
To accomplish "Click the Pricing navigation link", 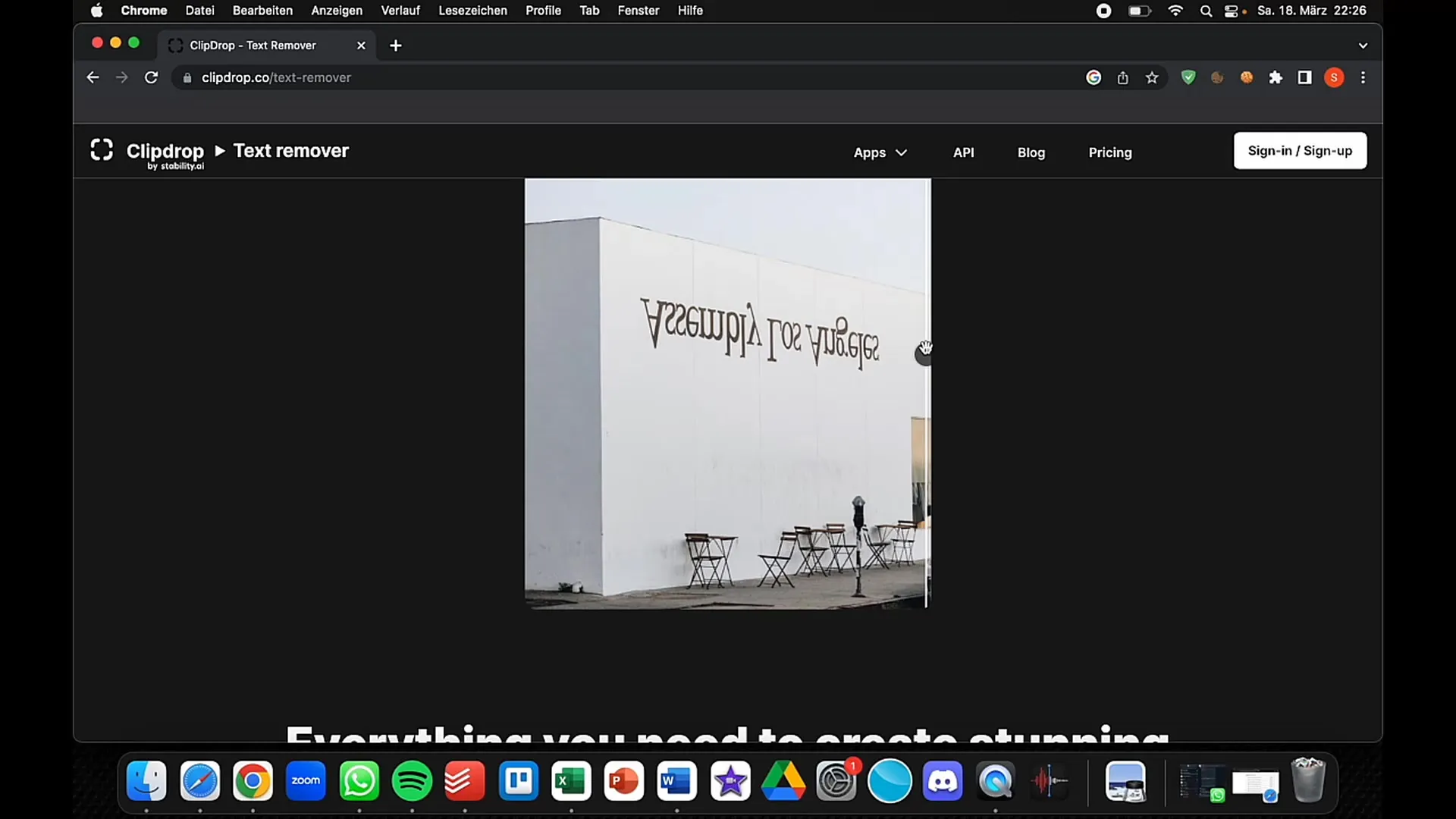I will (1110, 152).
